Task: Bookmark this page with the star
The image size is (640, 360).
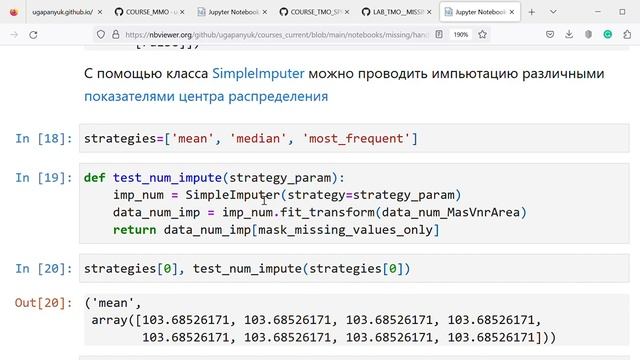Action: [x=482, y=35]
